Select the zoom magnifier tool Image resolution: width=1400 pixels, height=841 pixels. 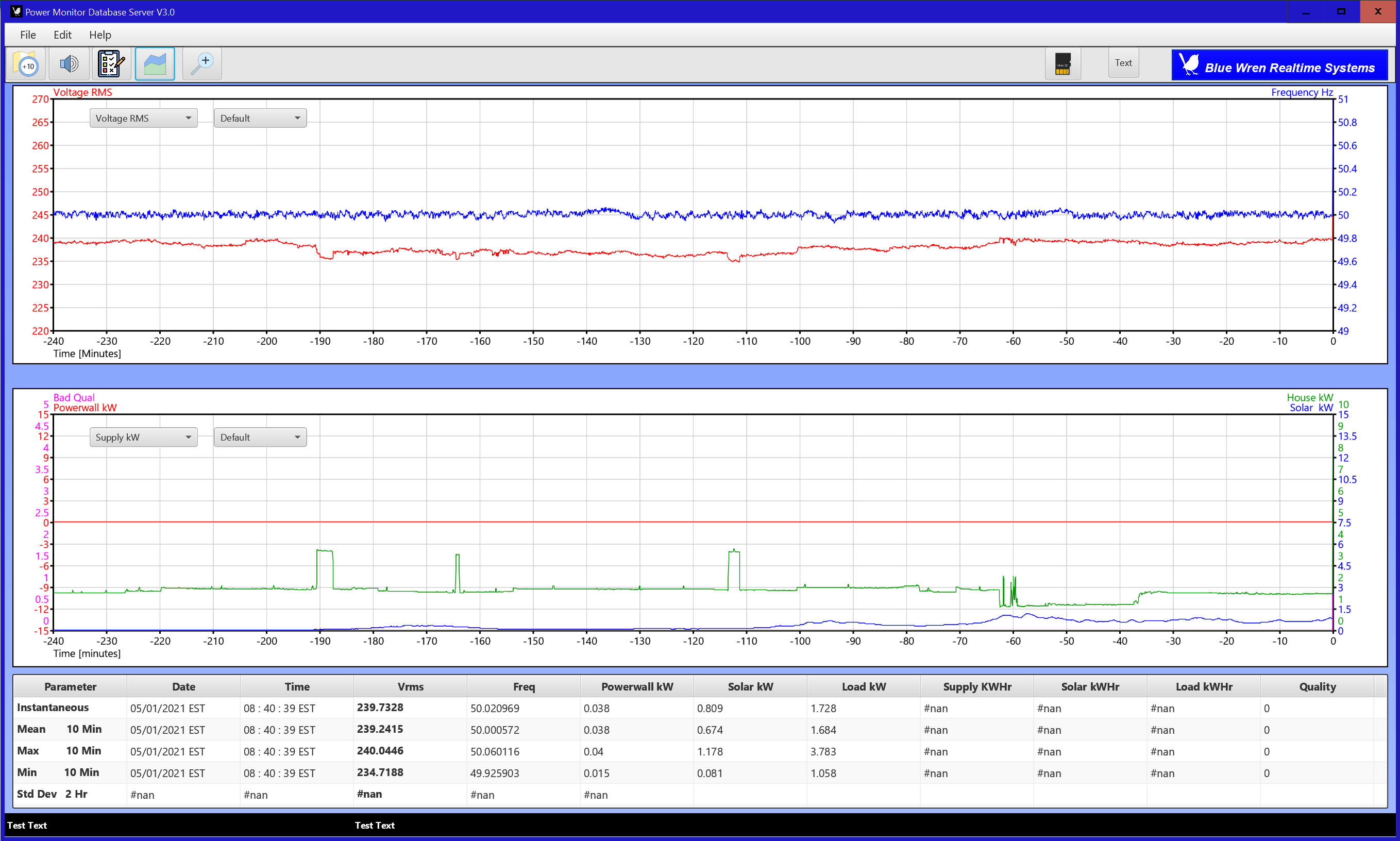click(201, 64)
